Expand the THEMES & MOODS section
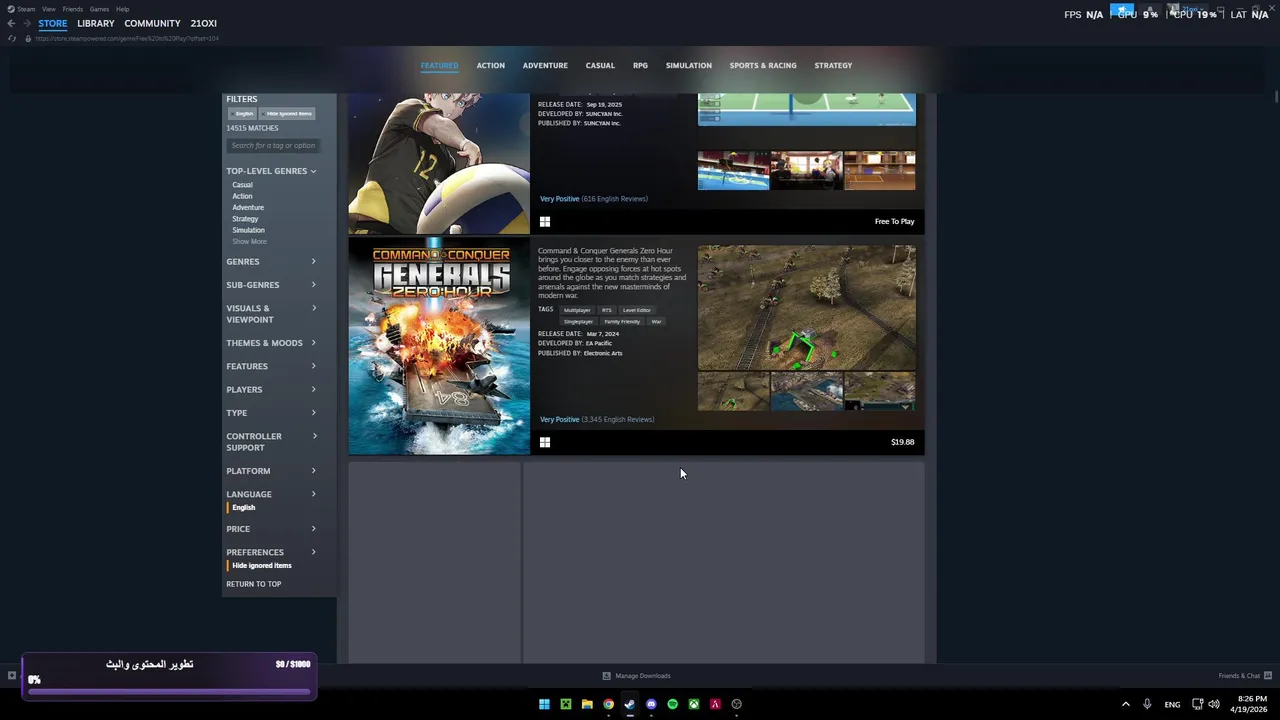Screen dimensions: 1280x720 tap(271, 343)
